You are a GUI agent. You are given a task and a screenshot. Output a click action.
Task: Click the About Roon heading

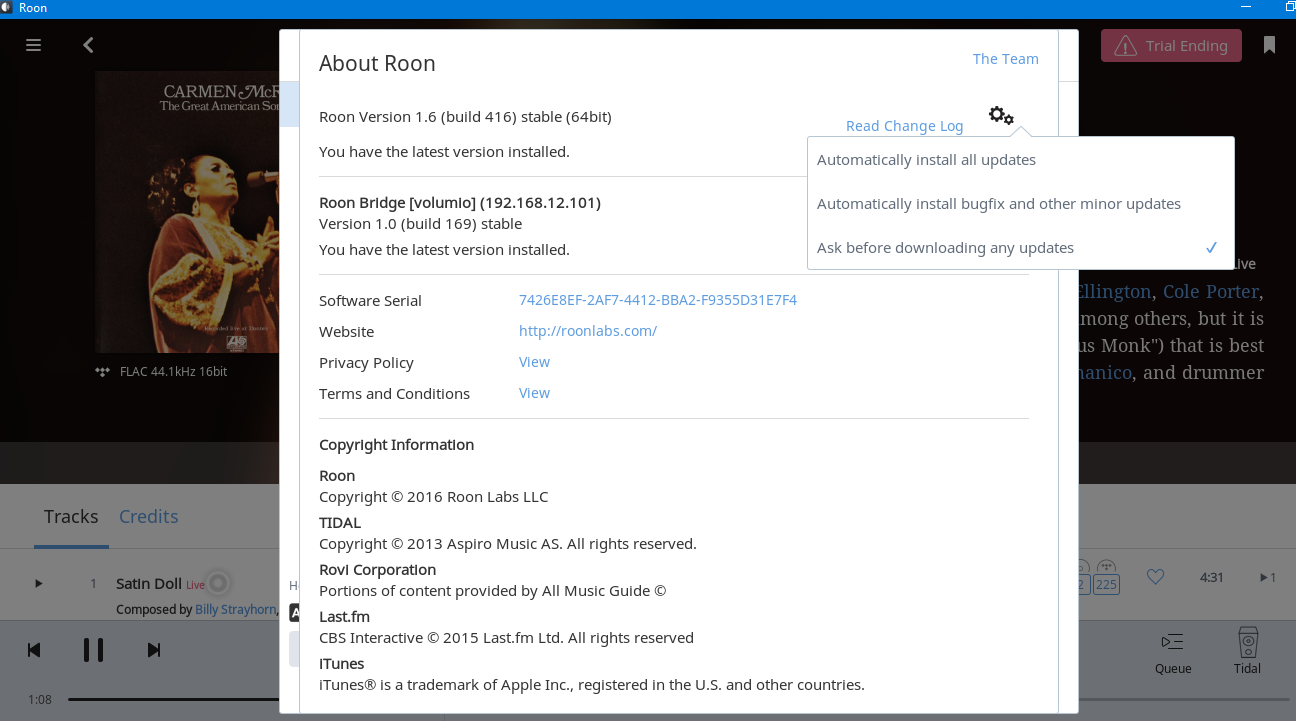[377, 64]
